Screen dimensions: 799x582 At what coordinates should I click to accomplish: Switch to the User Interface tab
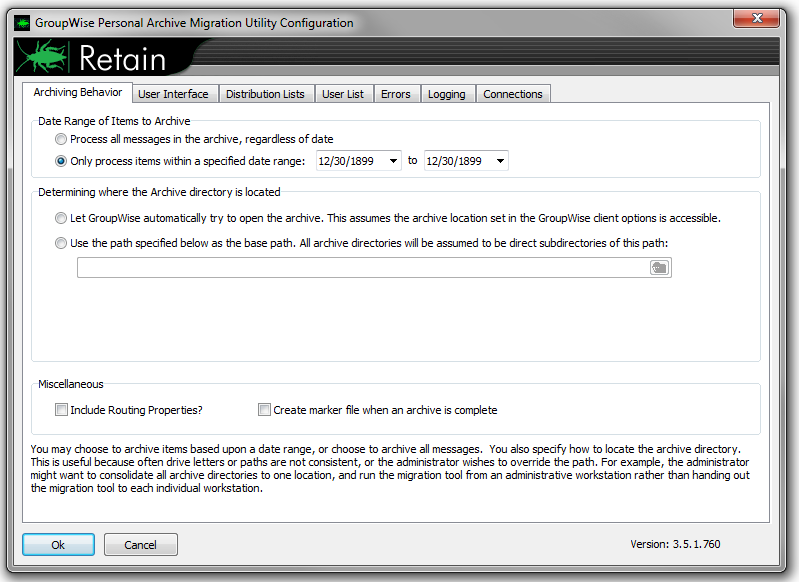tap(173, 94)
